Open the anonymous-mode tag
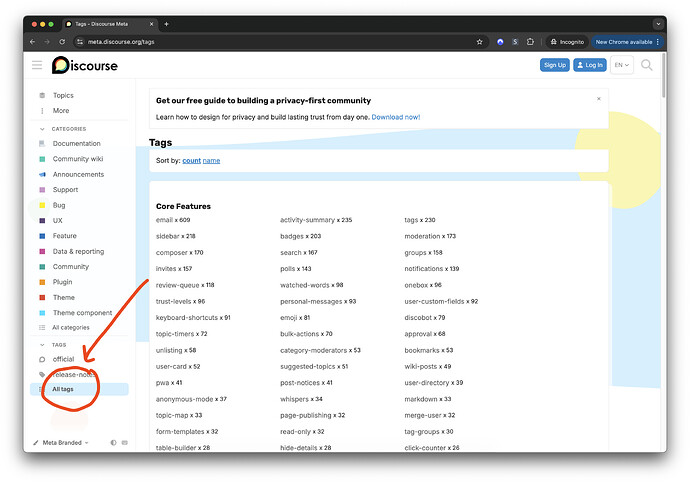 coord(184,399)
